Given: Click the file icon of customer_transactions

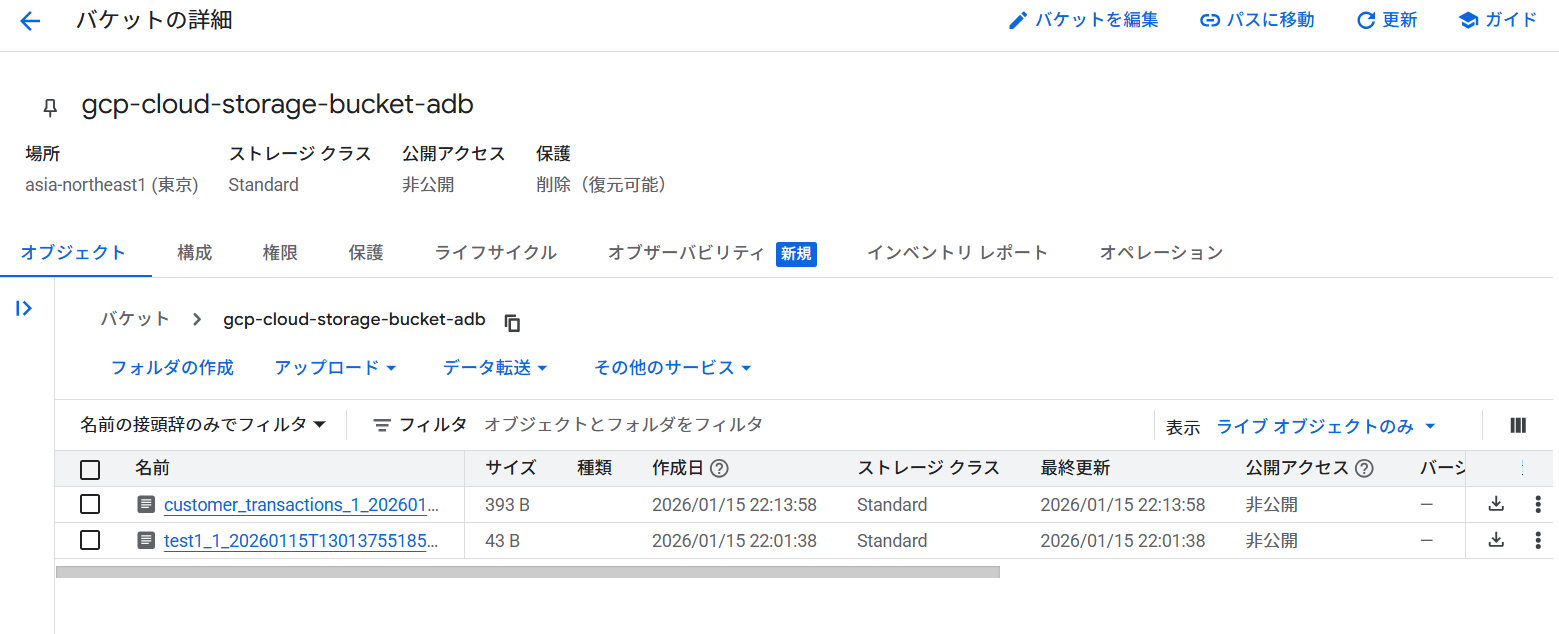Looking at the screenshot, I should (x=146, y=504).
